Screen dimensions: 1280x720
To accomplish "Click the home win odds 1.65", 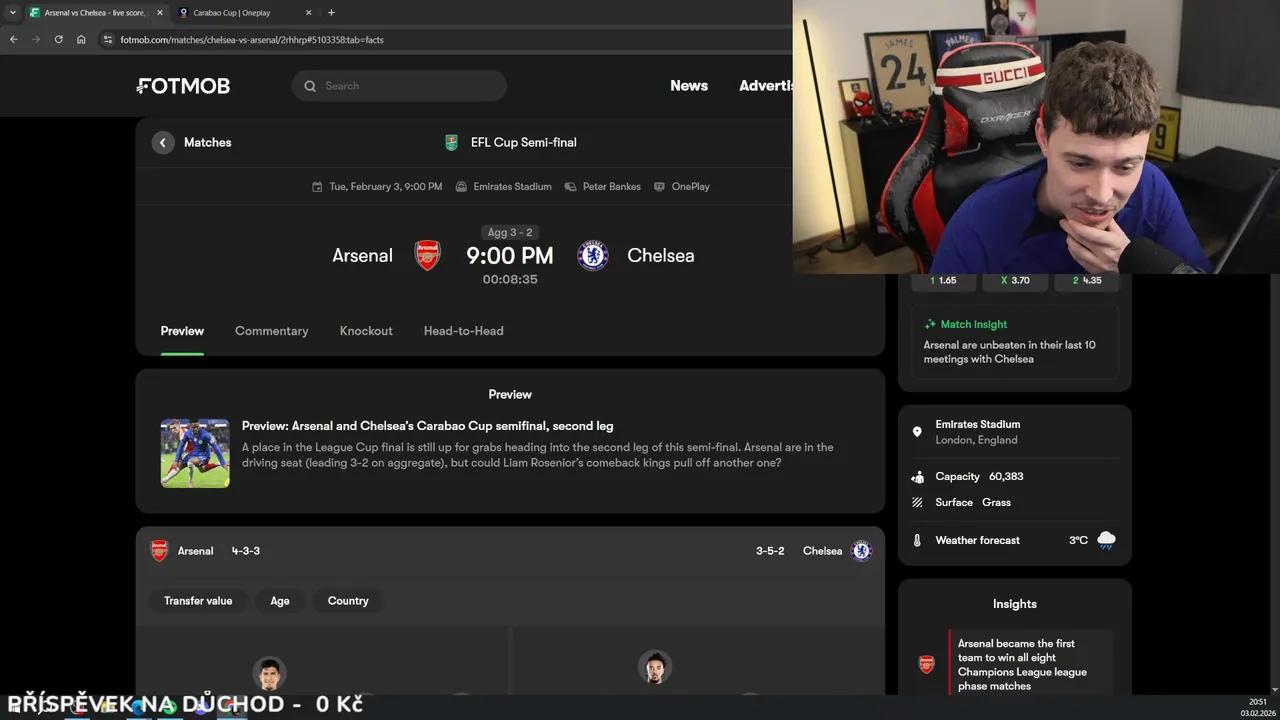I will pos(943,281).
